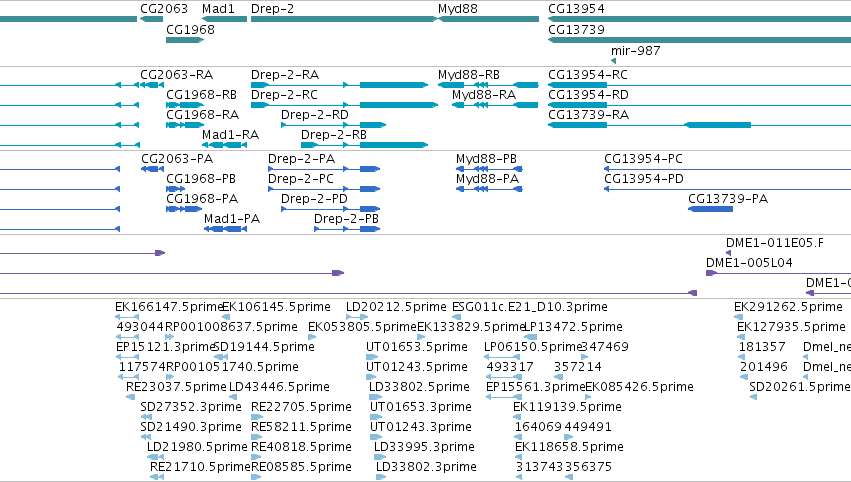Click the UT01653.5prime EST label
The image size is (851, 482).
click(x=417, y=347)
